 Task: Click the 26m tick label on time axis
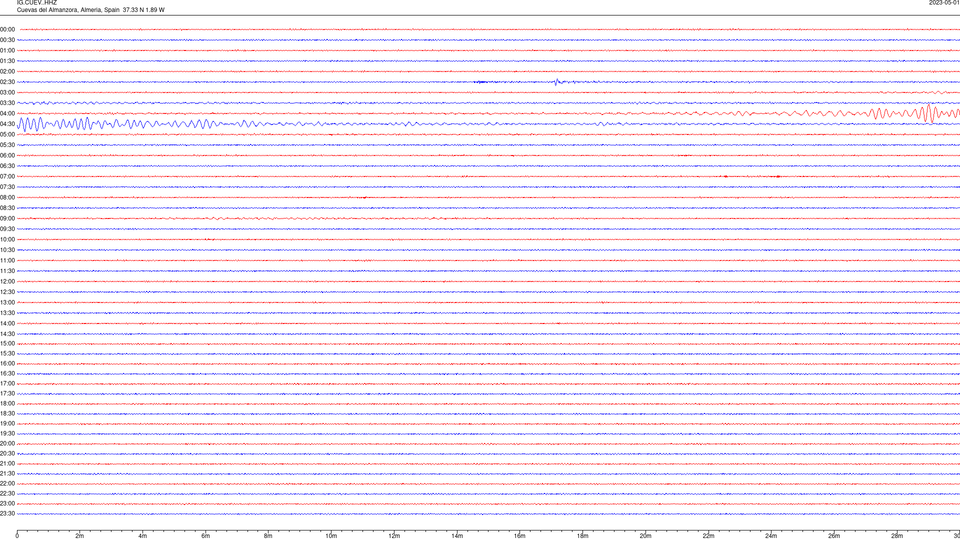point(834,536)
